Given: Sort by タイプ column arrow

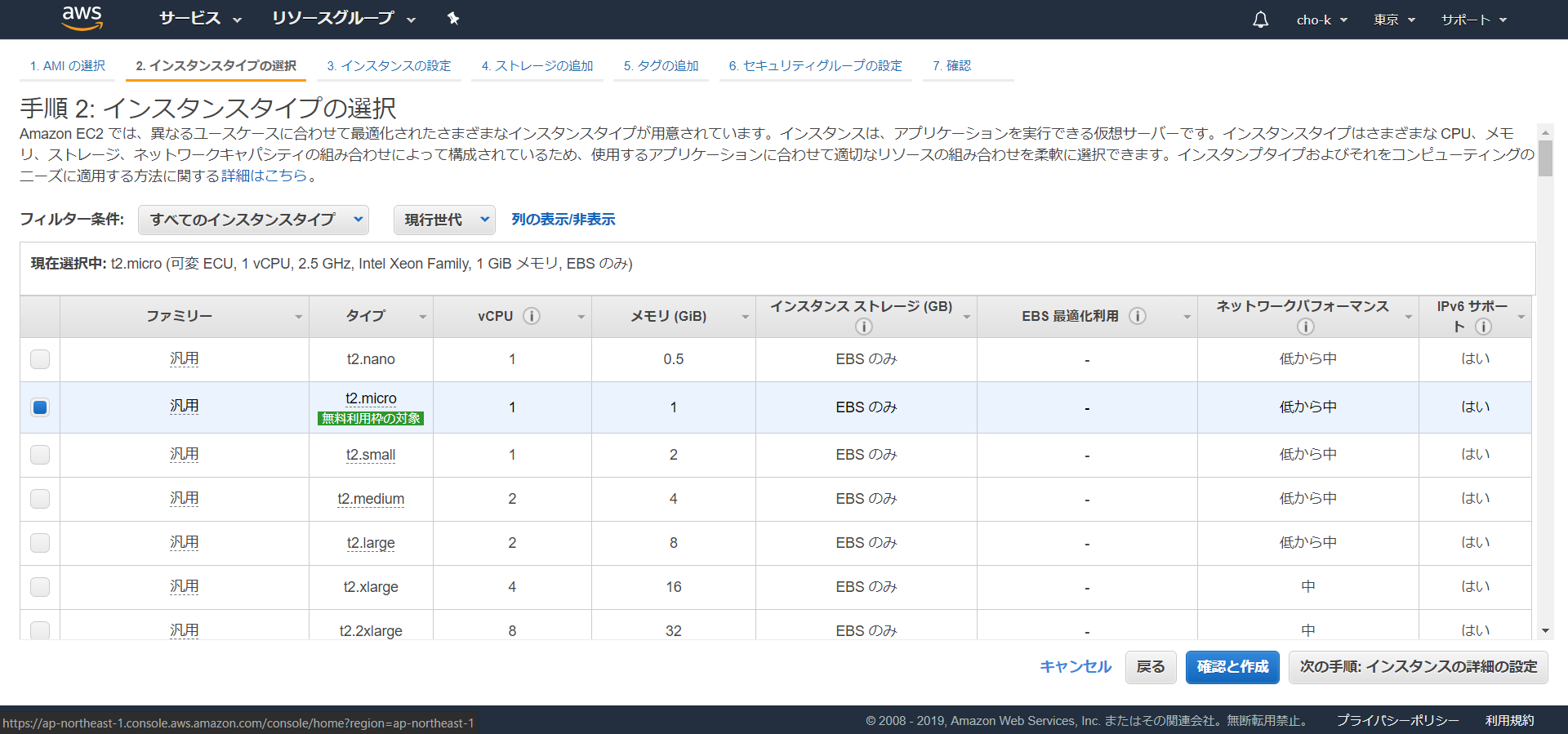Looking at the screenshot, I should point(423,317).
